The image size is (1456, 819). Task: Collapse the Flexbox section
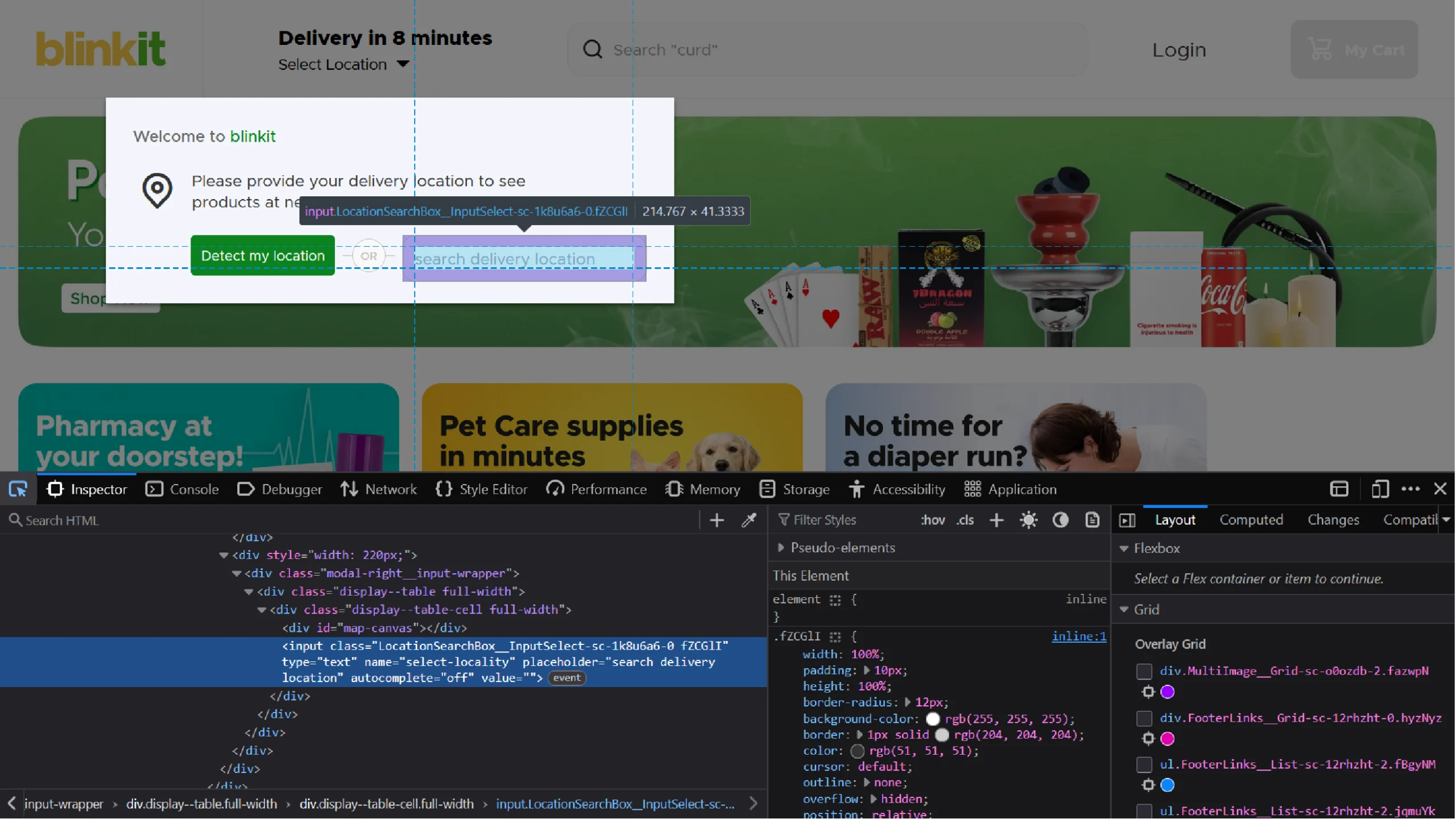(x=1124, y=549)
